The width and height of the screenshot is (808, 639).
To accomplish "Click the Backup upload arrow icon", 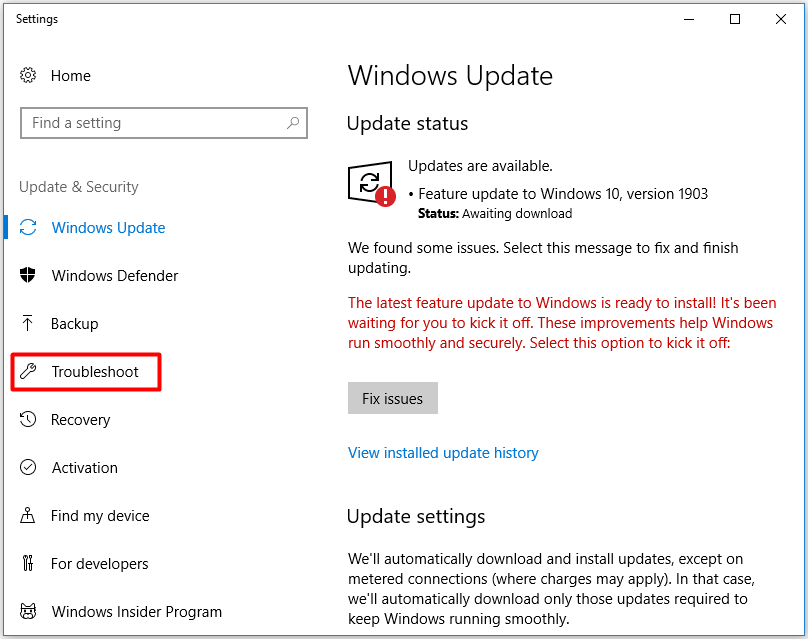I will [28, 323].
